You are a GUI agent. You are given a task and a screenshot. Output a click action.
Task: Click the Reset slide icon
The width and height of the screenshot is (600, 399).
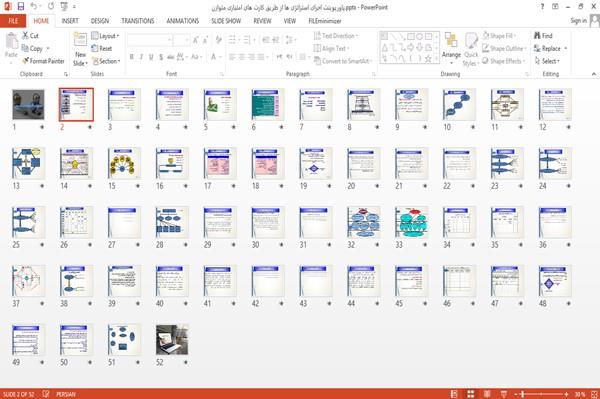click(x=95, y=48)
